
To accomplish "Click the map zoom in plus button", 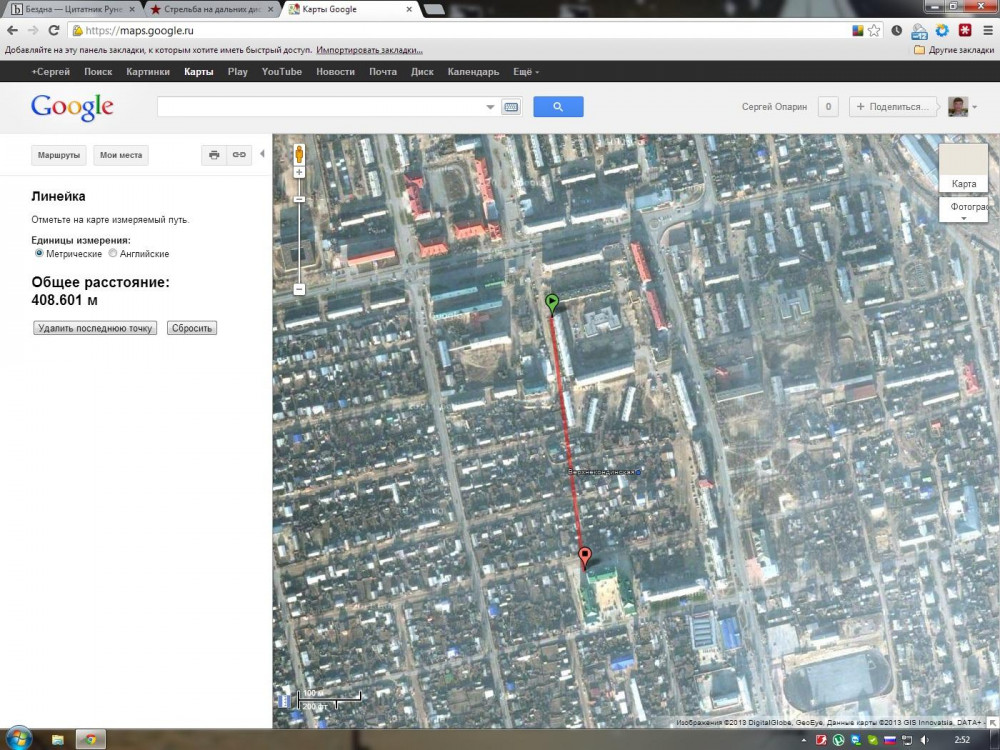I will [x=299, y=173].
